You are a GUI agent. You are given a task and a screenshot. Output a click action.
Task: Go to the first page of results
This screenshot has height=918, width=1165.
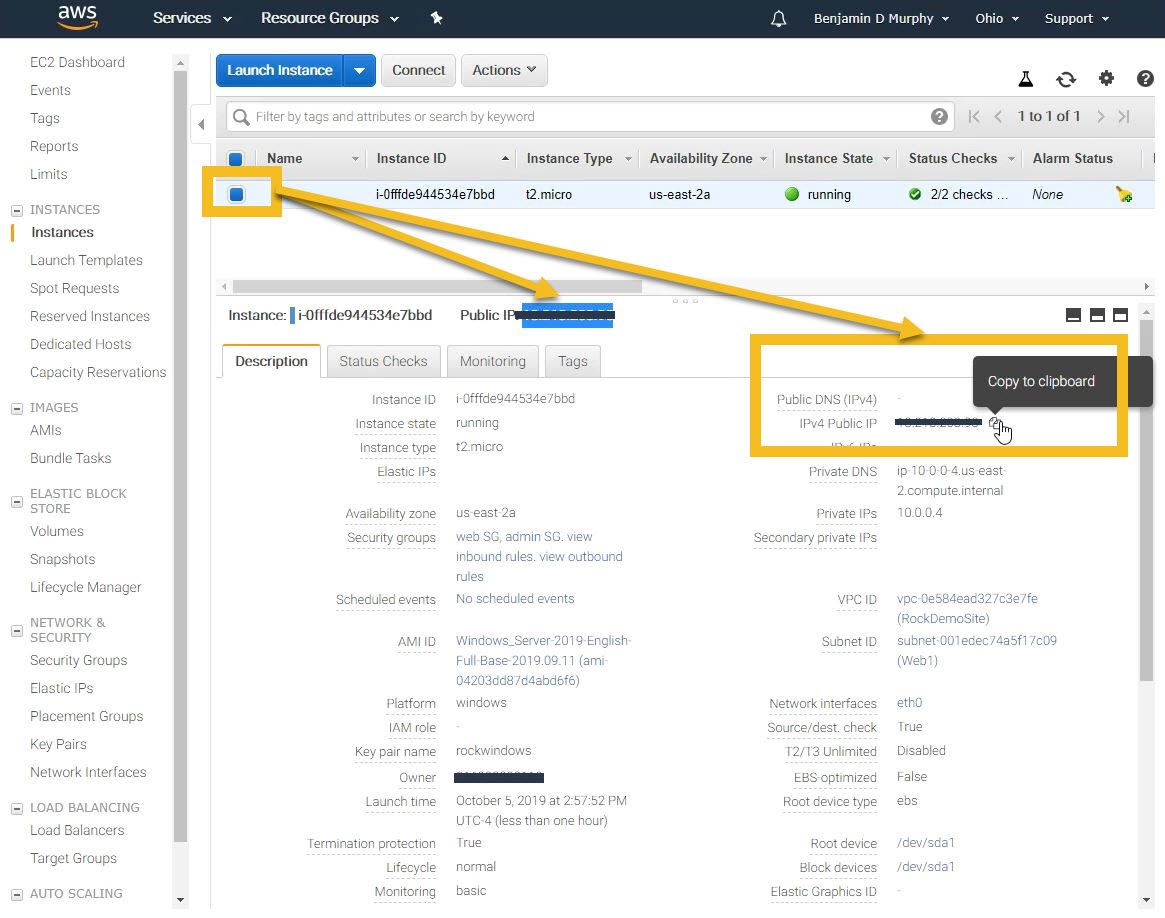974,117
